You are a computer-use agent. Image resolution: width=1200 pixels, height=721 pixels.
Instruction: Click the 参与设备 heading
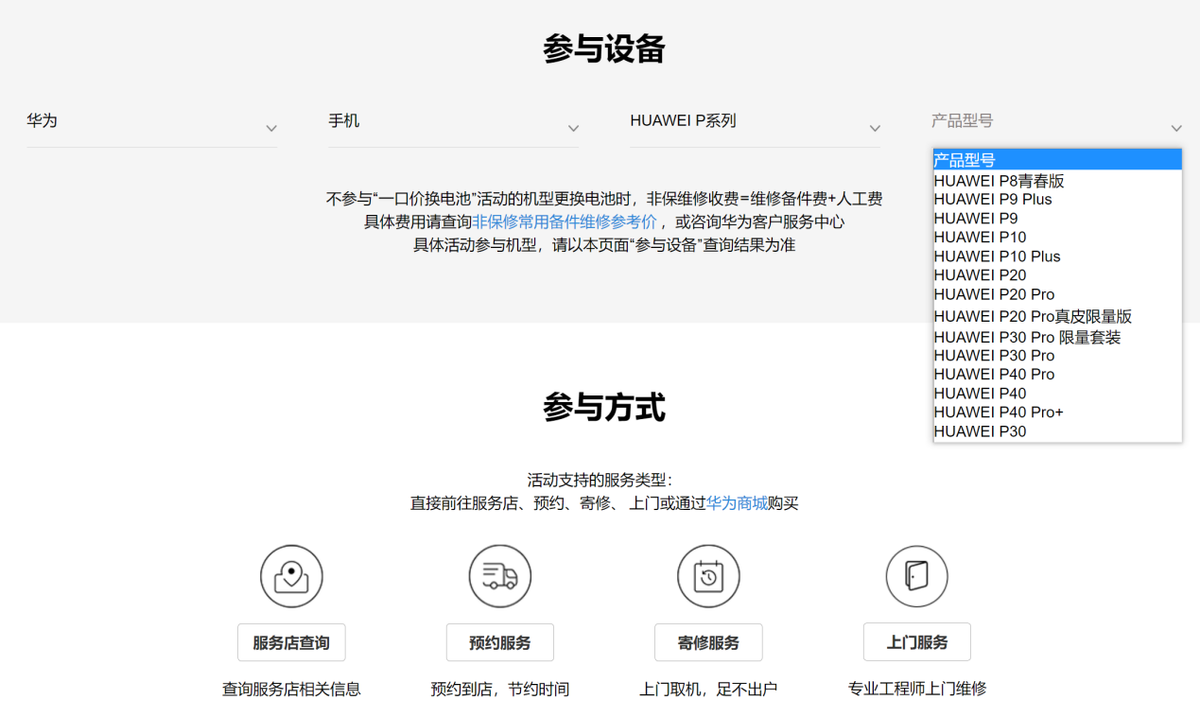pos(604,49)
